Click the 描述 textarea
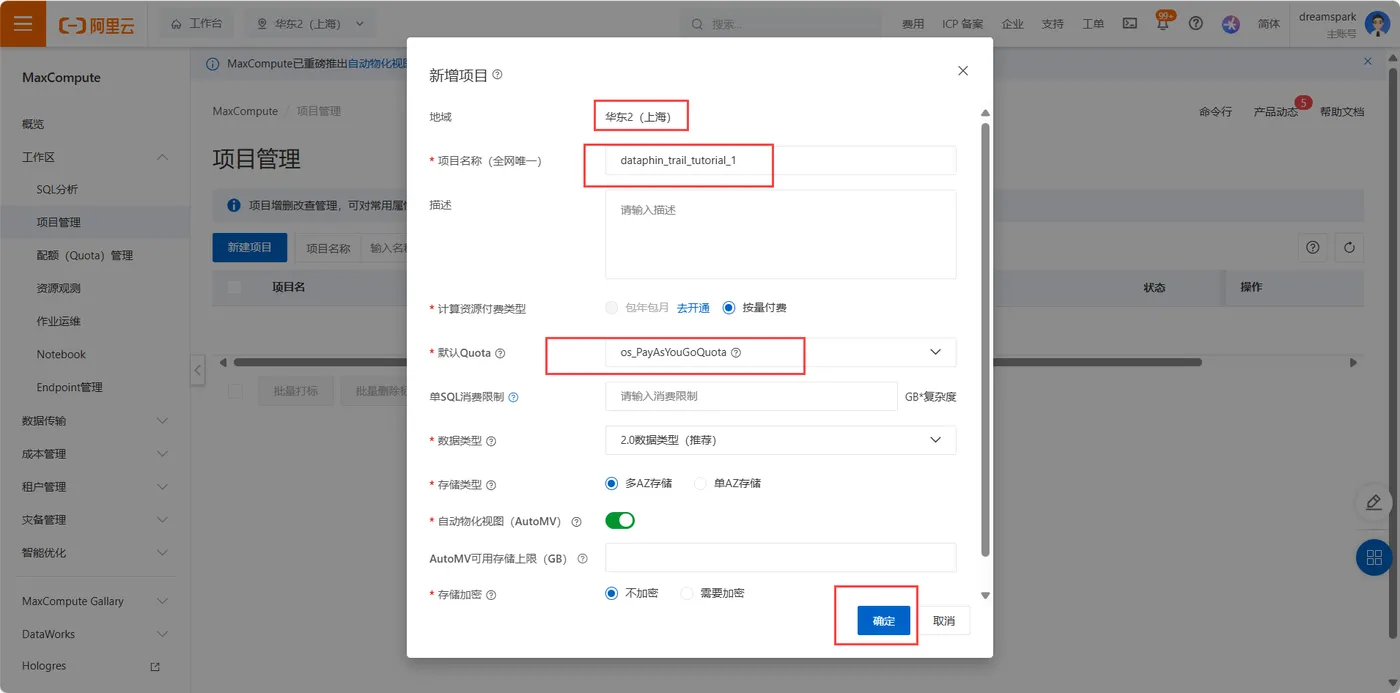This screenshot has width=1400, height=693. (780, 234)
